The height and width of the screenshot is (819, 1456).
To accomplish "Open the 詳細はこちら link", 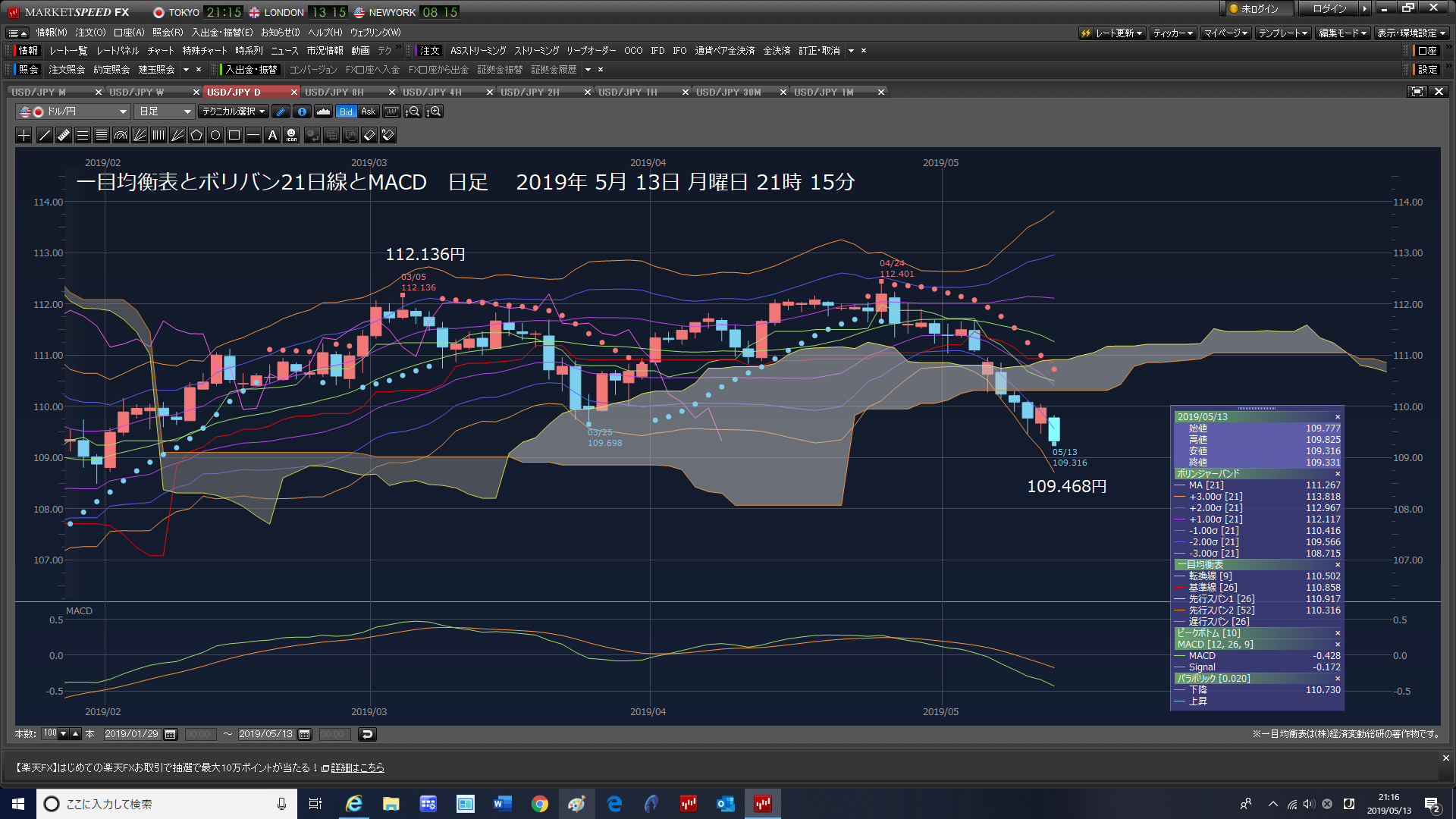I will (357, 768).
